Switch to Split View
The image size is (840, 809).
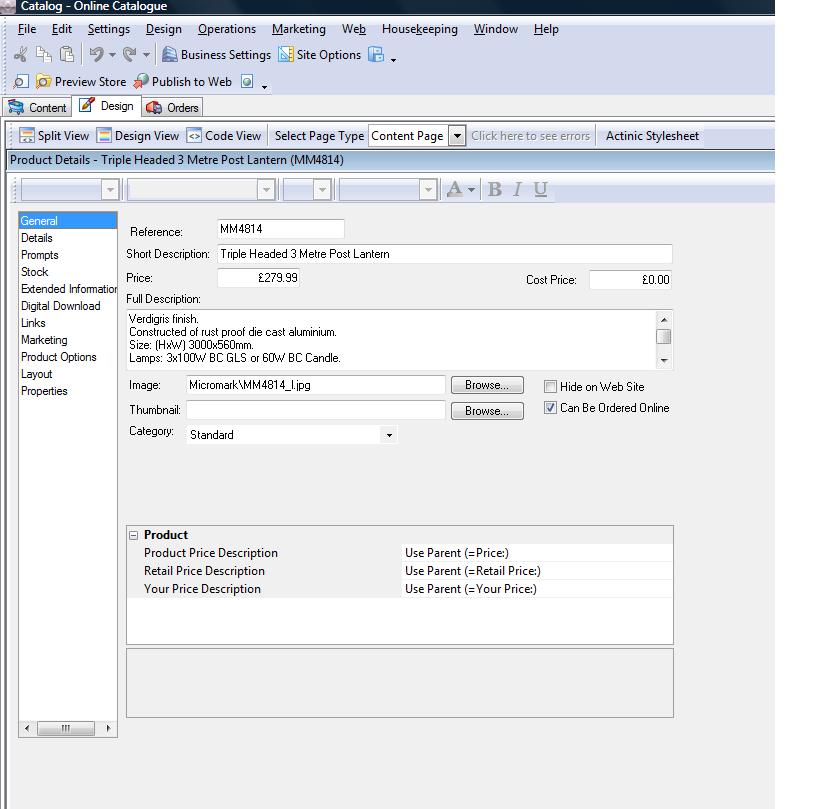(x=55, y=136)
